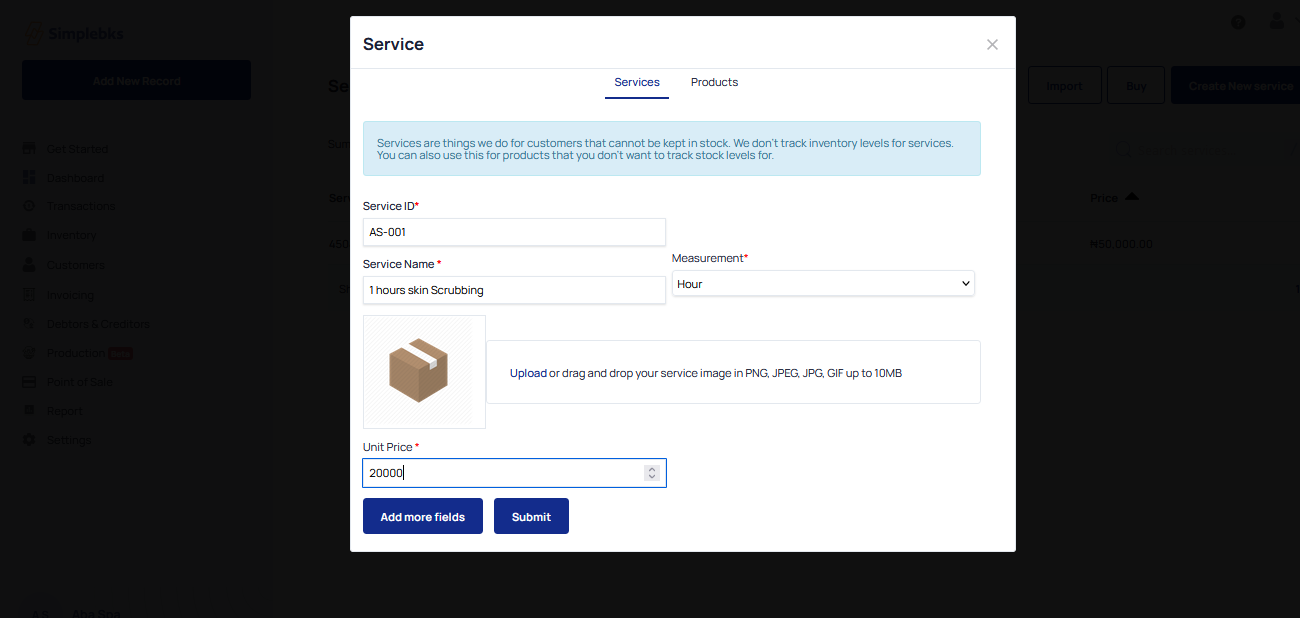Click the Simplebks logo in the sidebar
The height and width of the screenshot is (618, 1300).
click(x=75, y=34)
